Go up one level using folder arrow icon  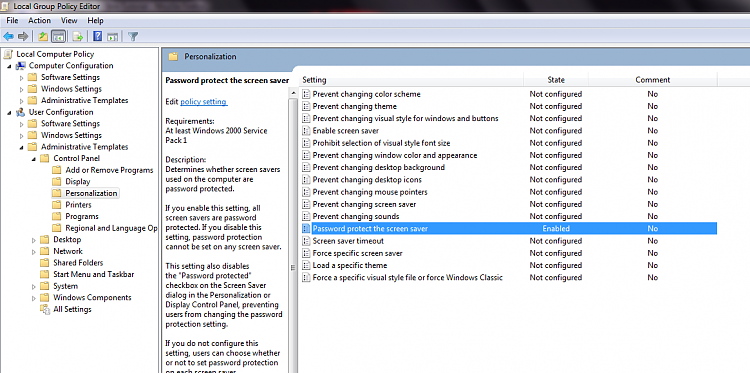(43, 36)
